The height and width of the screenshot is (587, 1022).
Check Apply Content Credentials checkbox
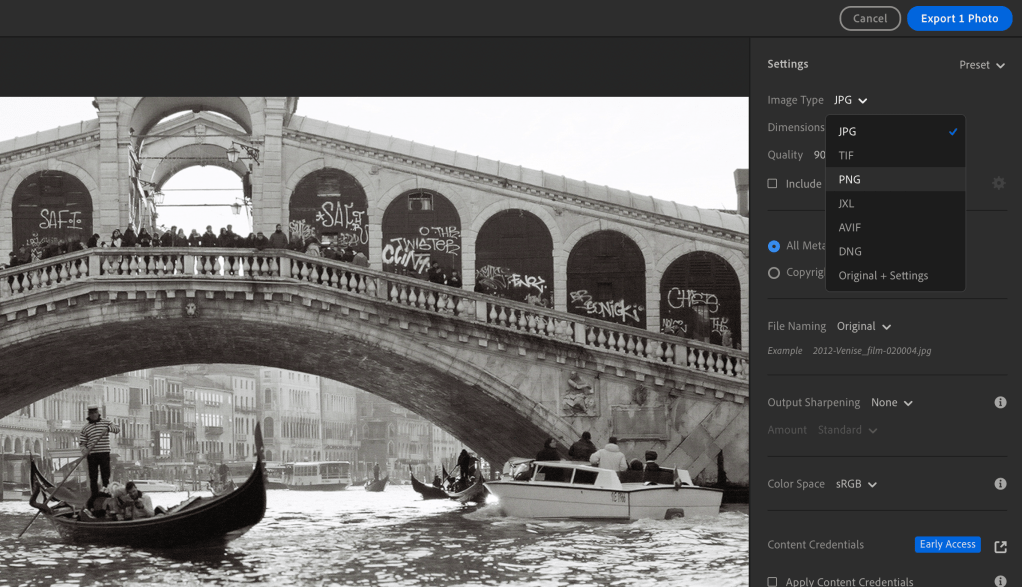[x=772, y=581]
